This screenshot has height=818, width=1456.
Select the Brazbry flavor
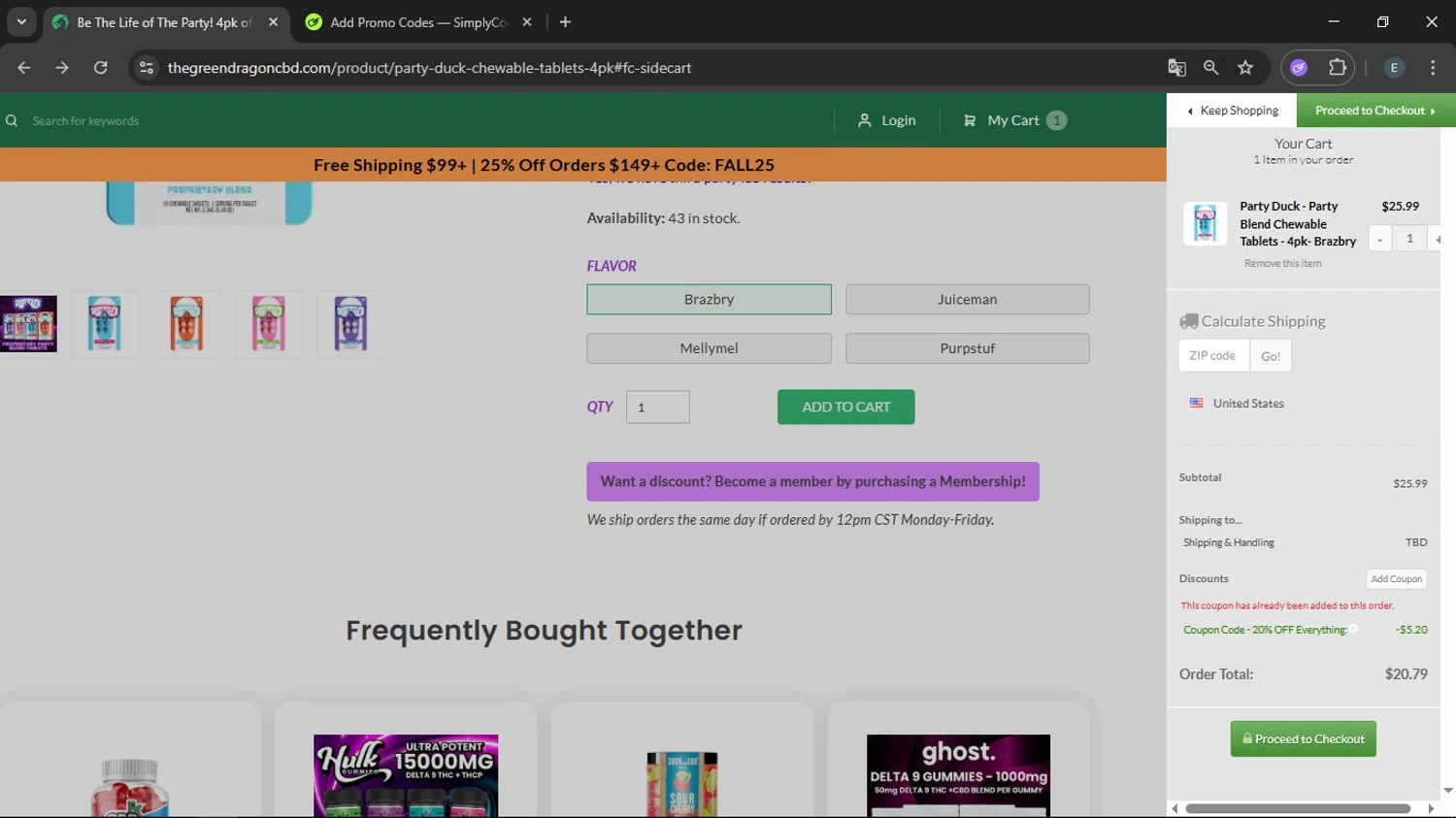709,299
